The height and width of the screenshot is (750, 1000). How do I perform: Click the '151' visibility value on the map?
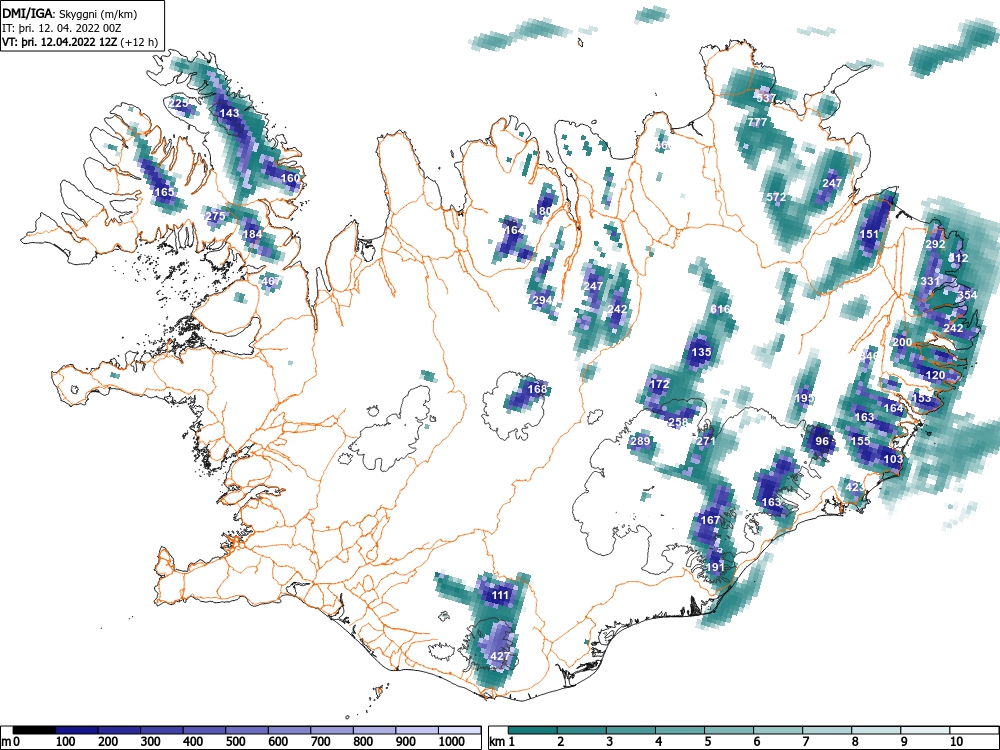(x=869, y=234)
